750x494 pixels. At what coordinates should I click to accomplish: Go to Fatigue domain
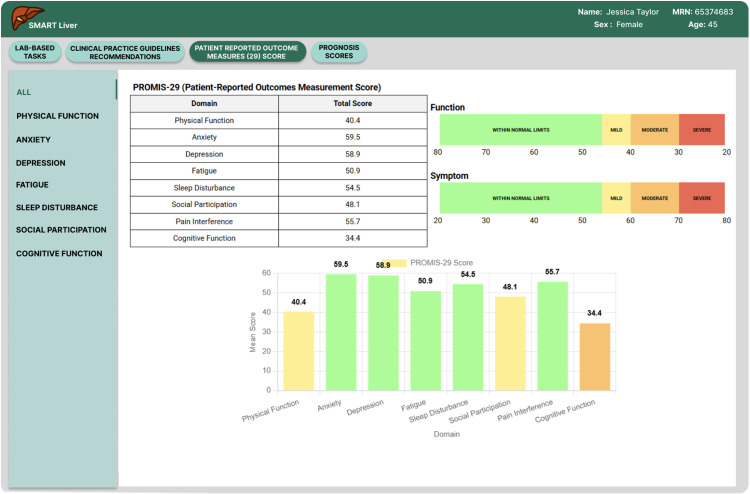(32, 185)
